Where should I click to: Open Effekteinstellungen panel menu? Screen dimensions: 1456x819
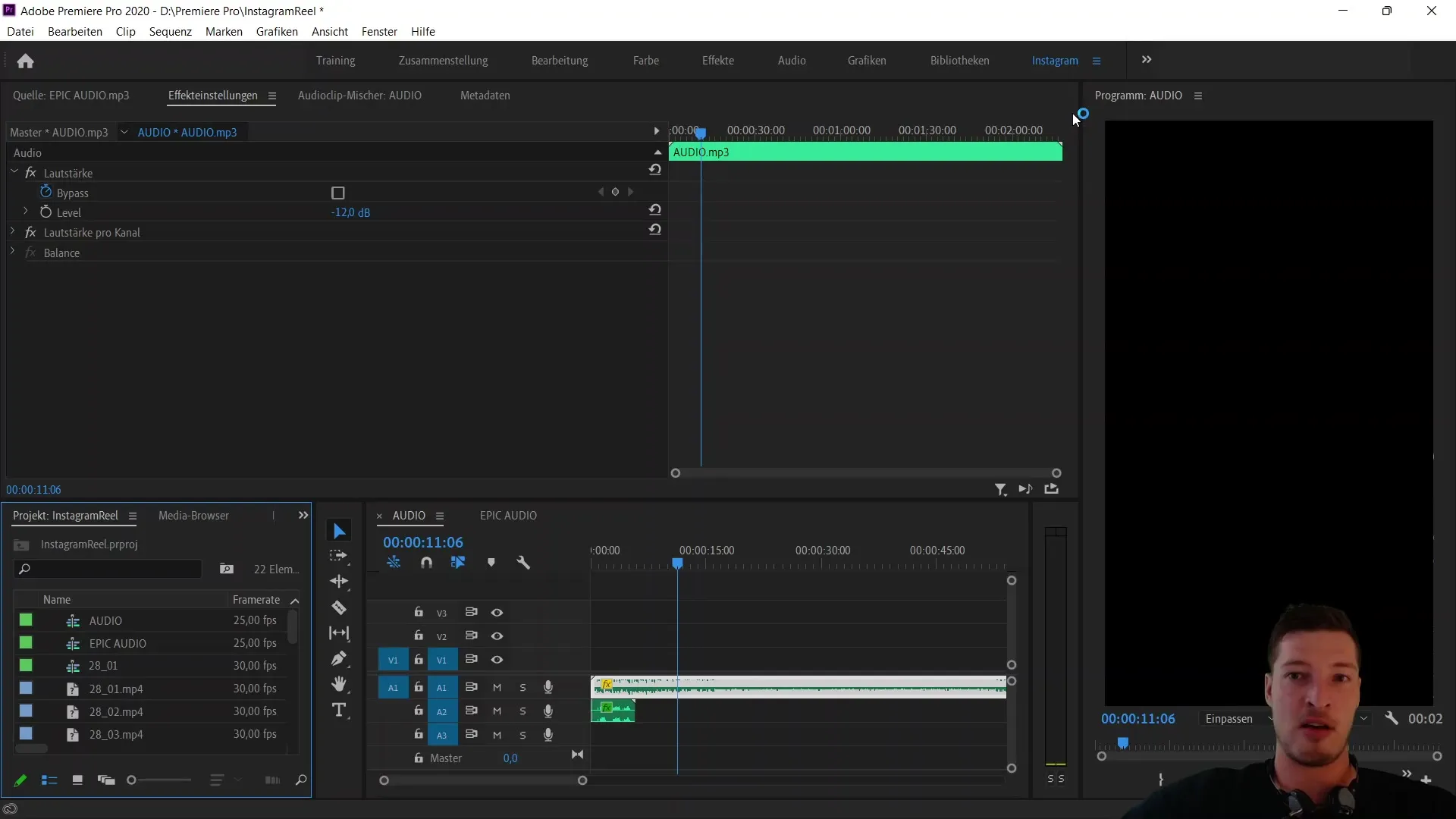pyautogui.click(x=272, y=96)
